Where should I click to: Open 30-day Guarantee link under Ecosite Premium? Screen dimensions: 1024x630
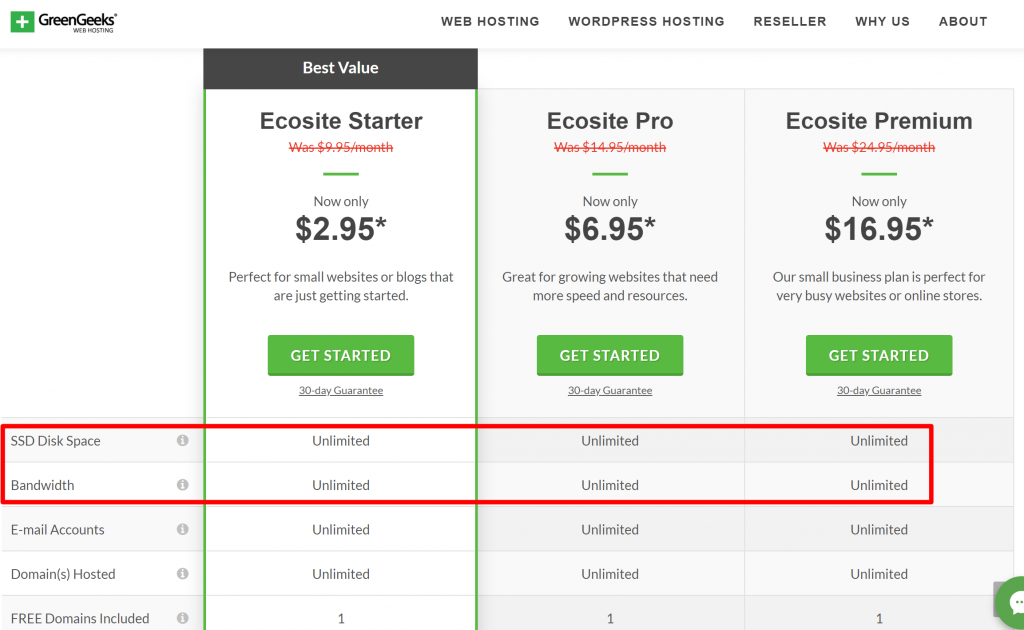click(879, 391)
